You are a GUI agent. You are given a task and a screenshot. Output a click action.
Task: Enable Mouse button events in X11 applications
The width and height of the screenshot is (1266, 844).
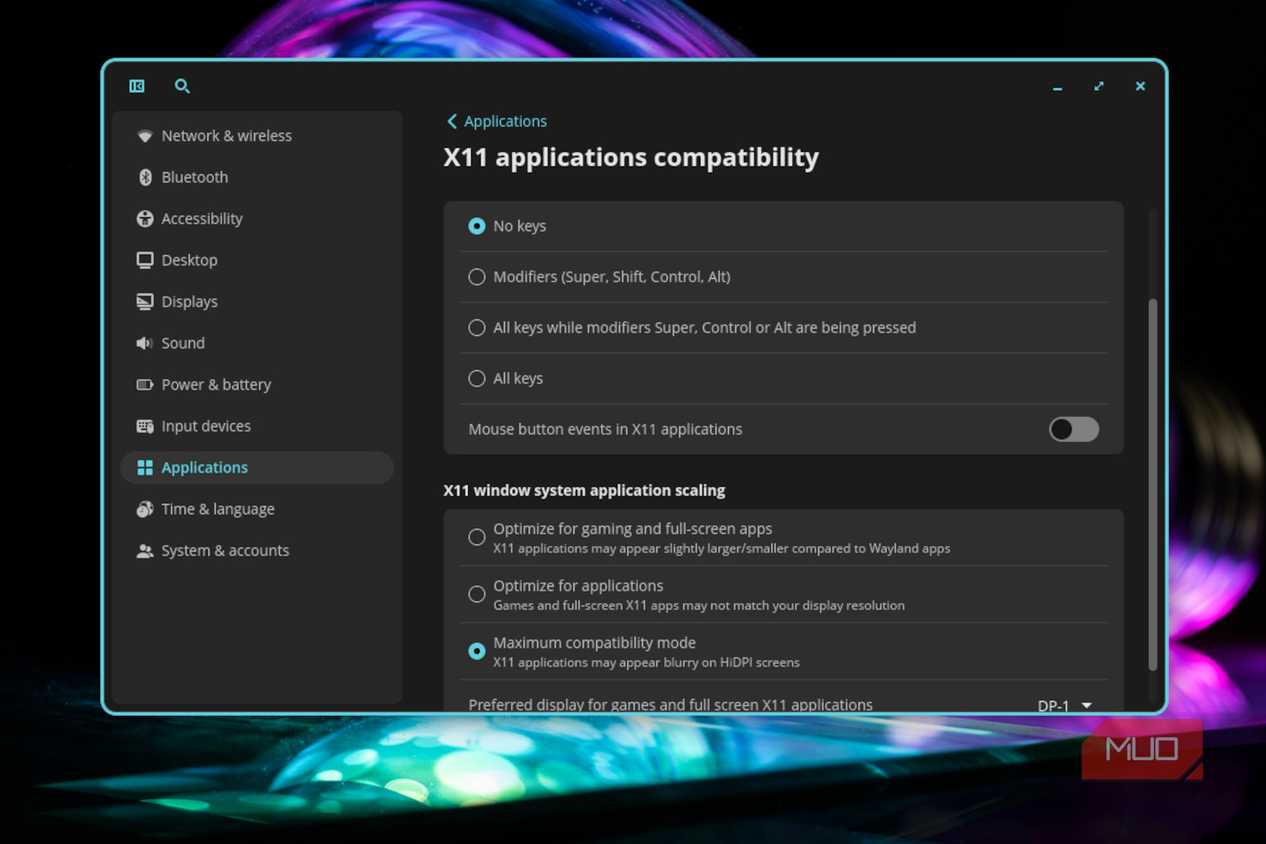click(x=1074, y=429)
